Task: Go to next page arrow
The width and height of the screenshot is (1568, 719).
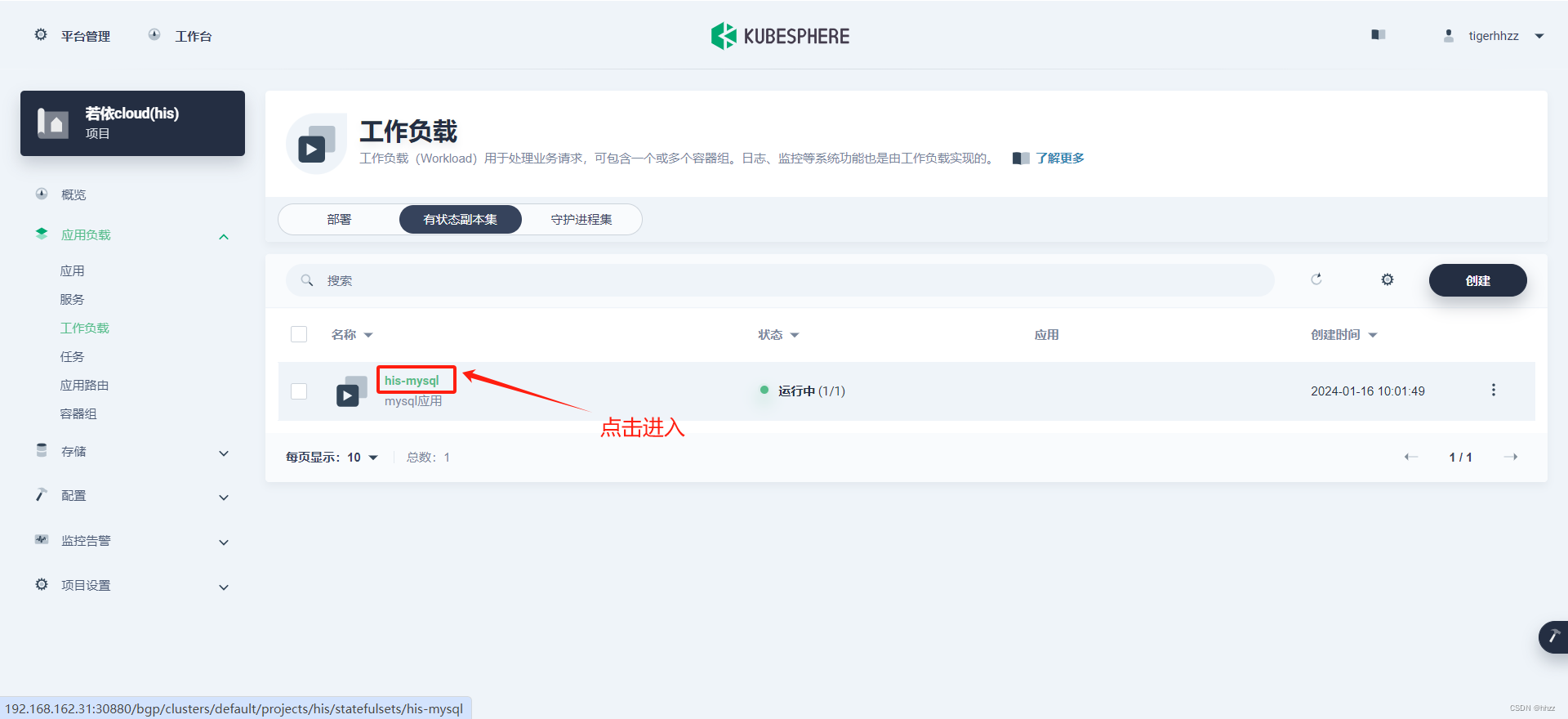Action: click(x=1511, y=457)
